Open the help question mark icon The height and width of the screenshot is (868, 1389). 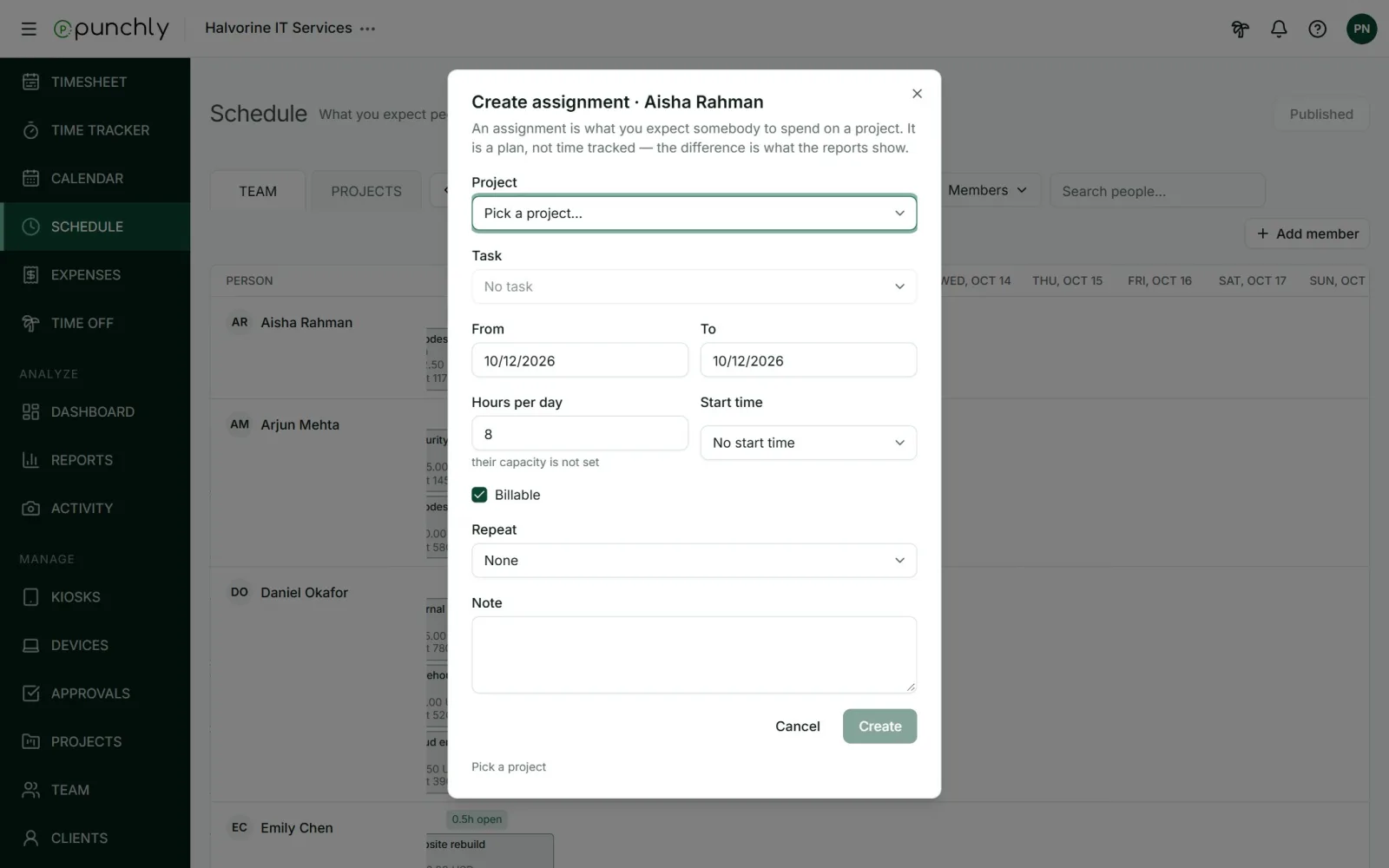[x=1317, y=29]
